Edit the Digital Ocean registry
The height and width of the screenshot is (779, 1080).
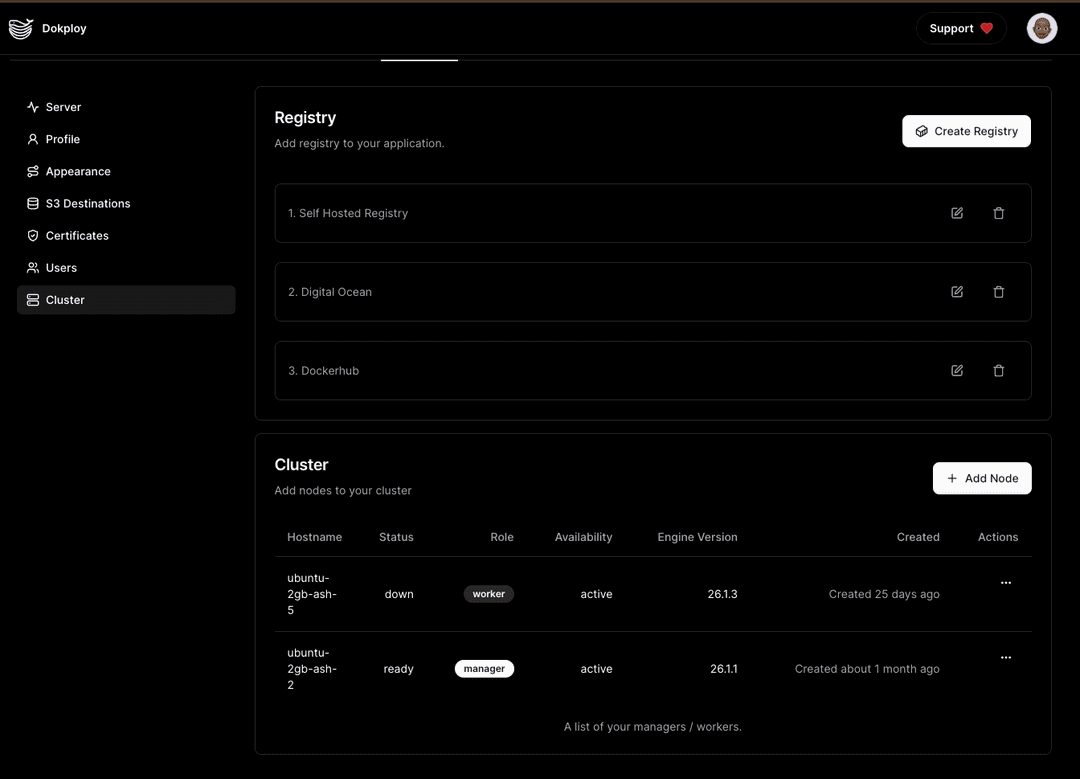point(957,292)
